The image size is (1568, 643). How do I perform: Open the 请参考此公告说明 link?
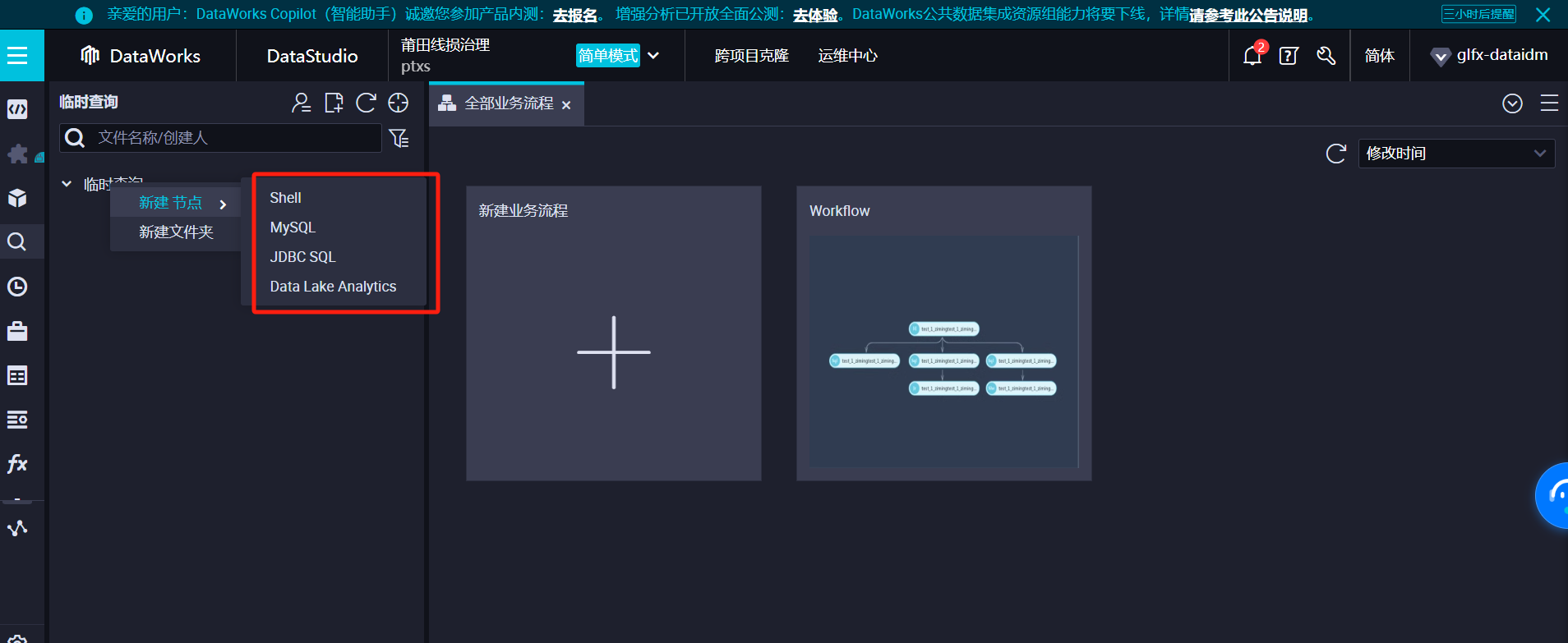[x=1248, y=16]
